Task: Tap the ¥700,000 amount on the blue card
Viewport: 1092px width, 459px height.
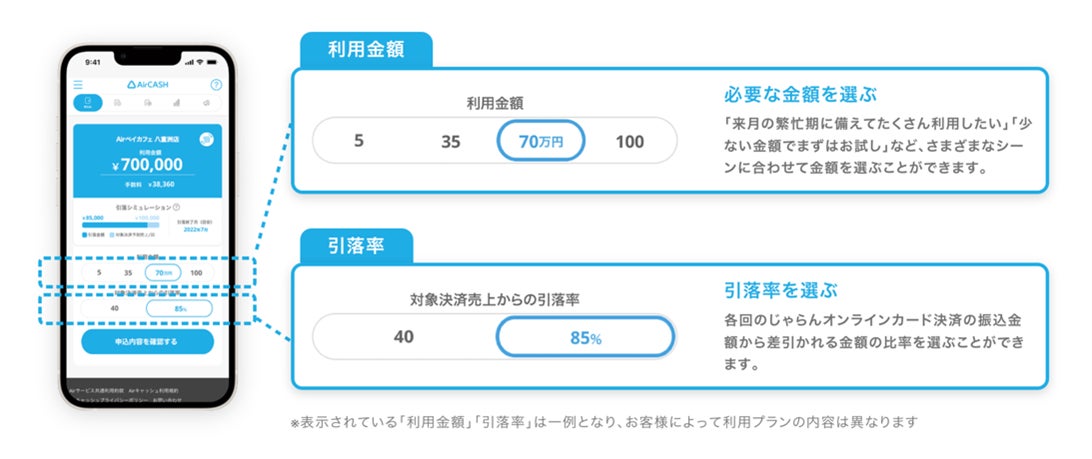Action: [147, 165]
